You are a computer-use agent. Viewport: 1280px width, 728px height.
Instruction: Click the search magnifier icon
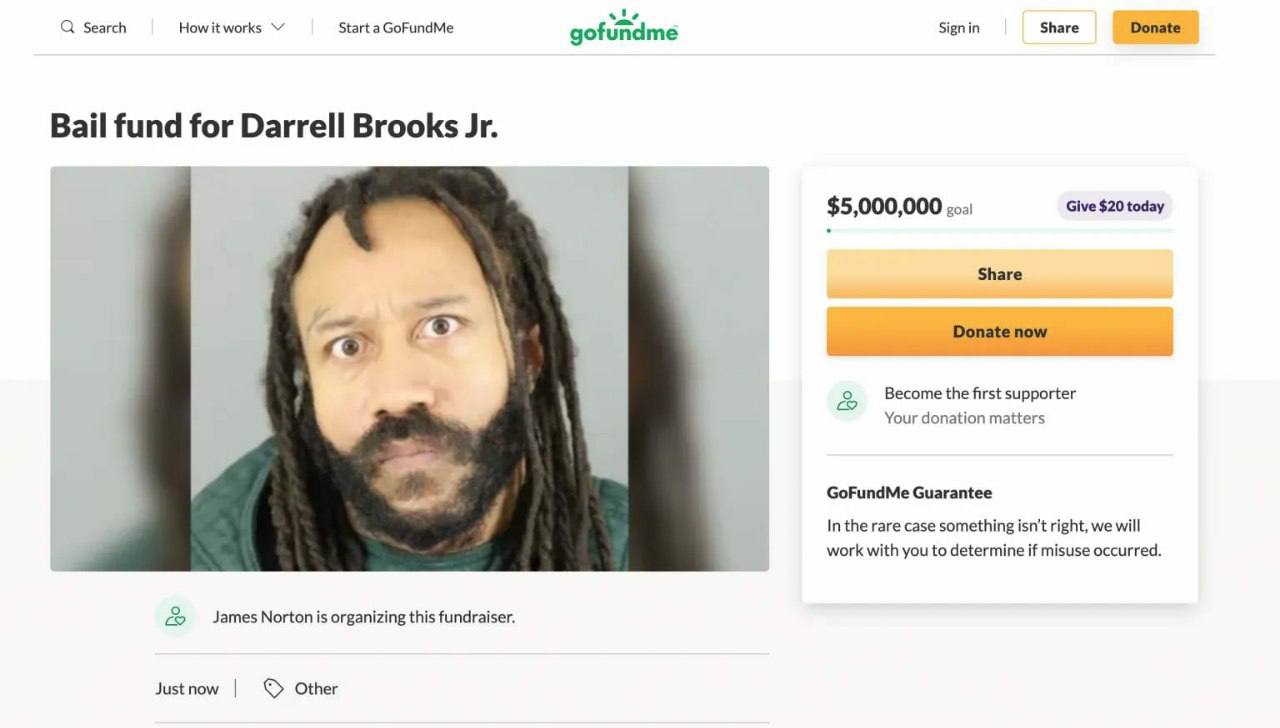tap(67, 27)
